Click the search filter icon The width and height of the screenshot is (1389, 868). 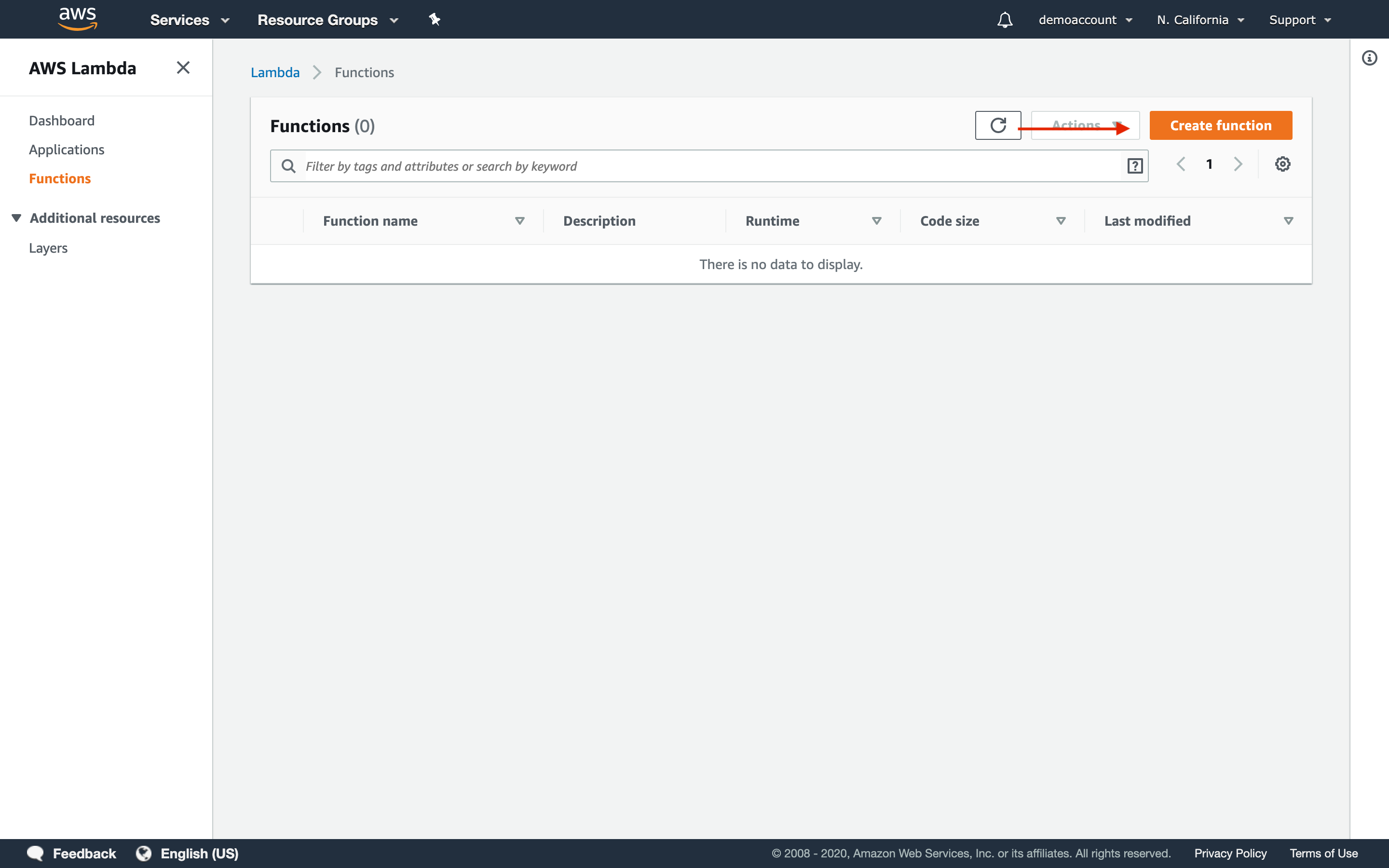coord(1136,166)
